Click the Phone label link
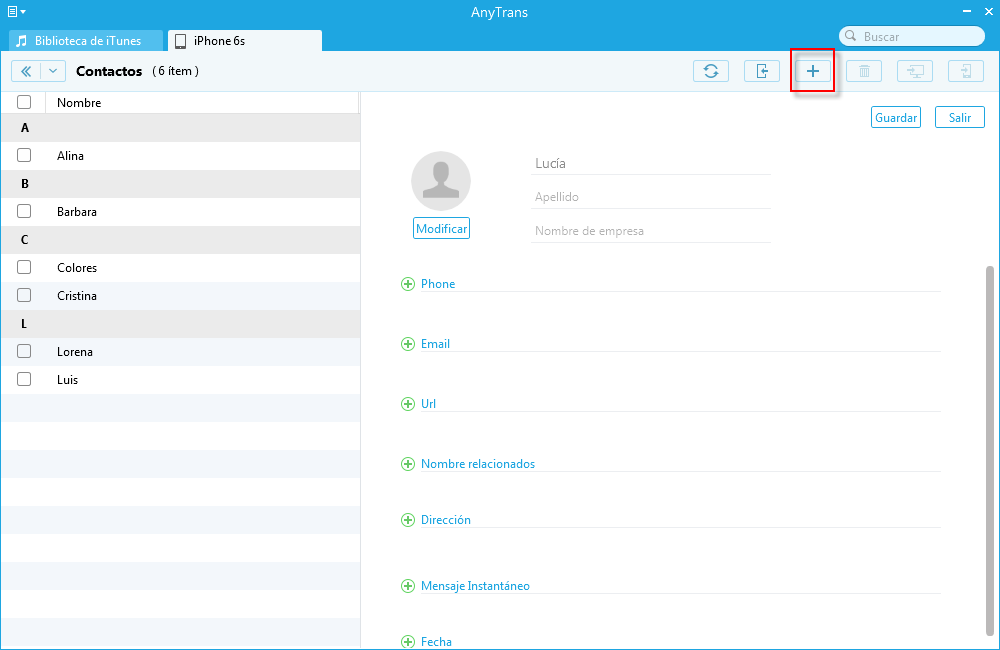Viewport: 1000px width, 650px height. pyautogui.click(x=438, y=284)
